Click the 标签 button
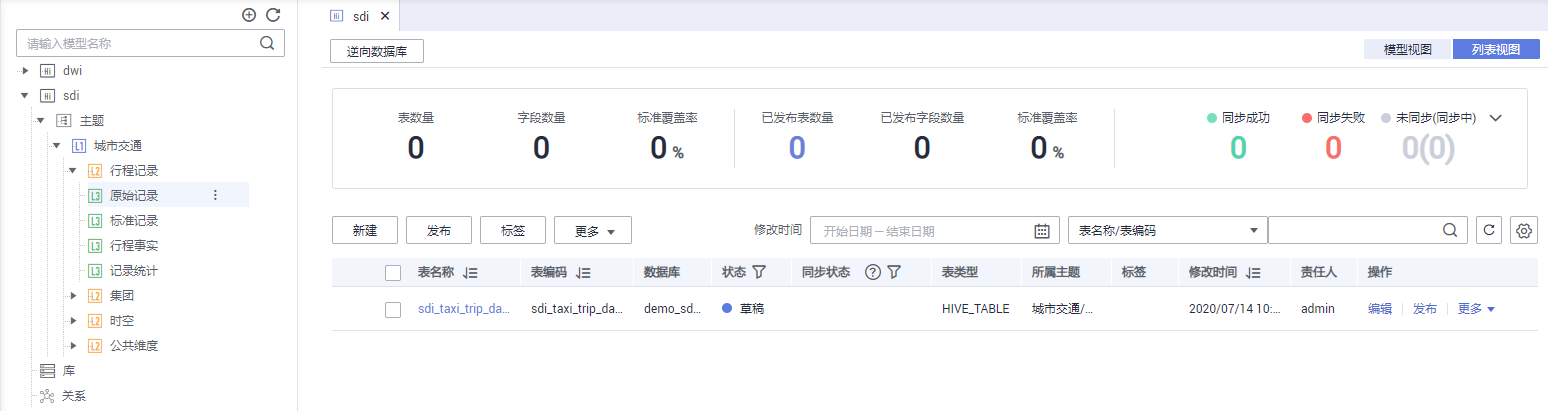 point(513,230)
